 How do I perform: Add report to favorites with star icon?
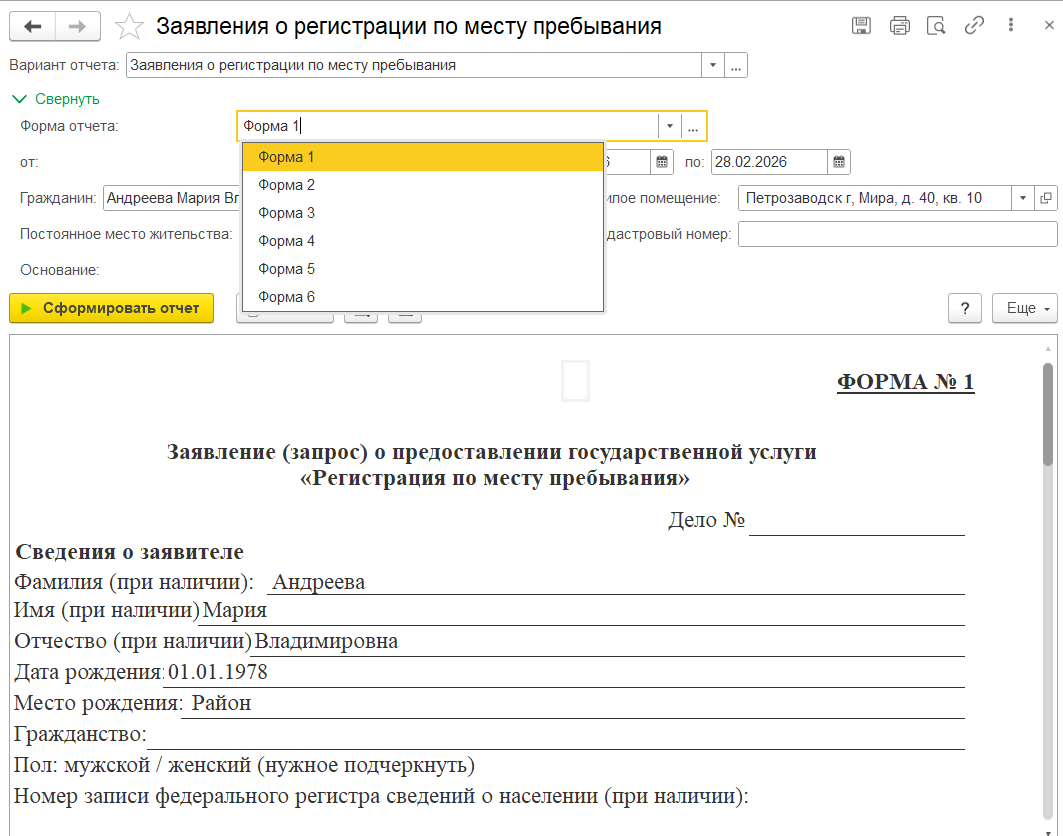pos(129,26)
